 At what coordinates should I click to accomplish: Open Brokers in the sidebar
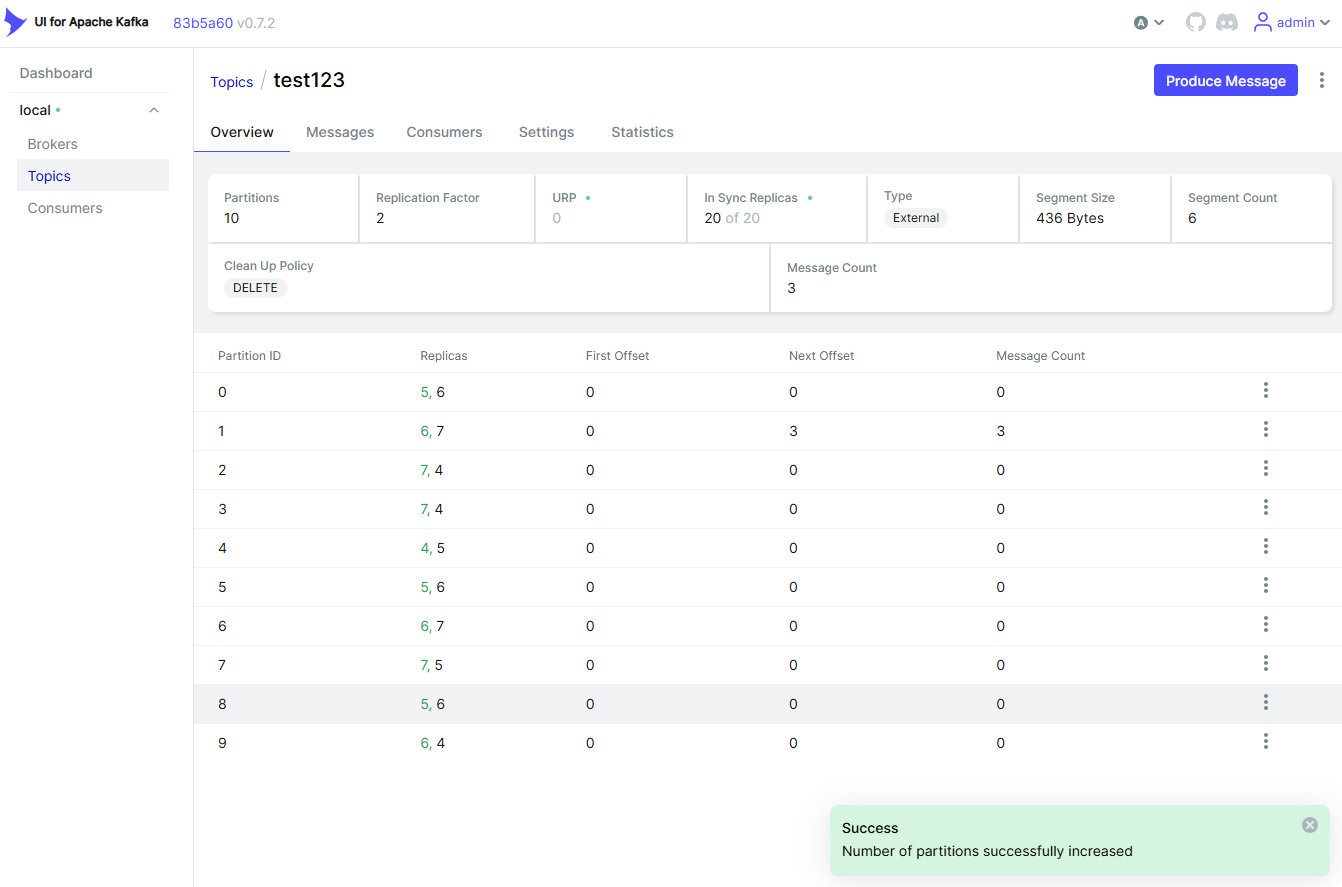click(x=53, y=144)
